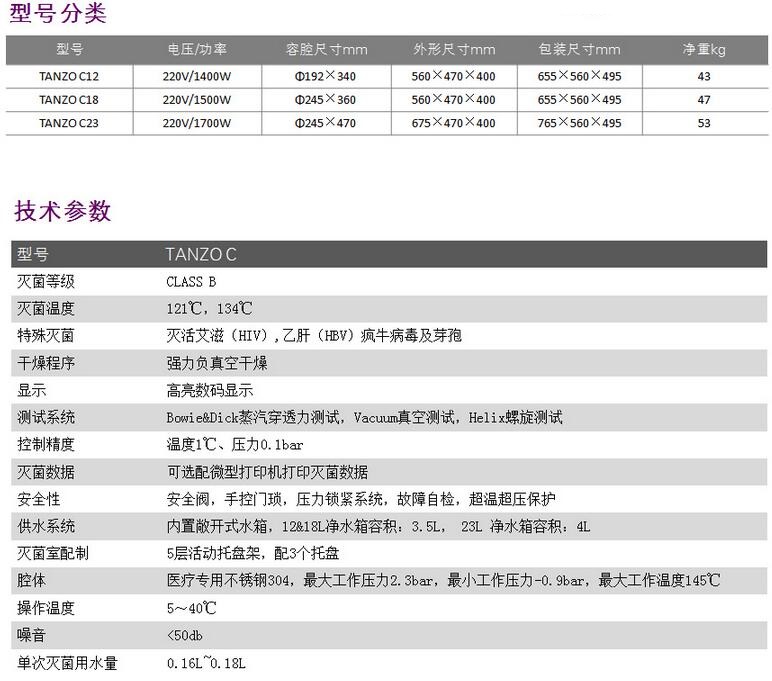Click the 灭菌温度 row label
The width and height of the screenshot is (772, 681).
pos(46,309)
